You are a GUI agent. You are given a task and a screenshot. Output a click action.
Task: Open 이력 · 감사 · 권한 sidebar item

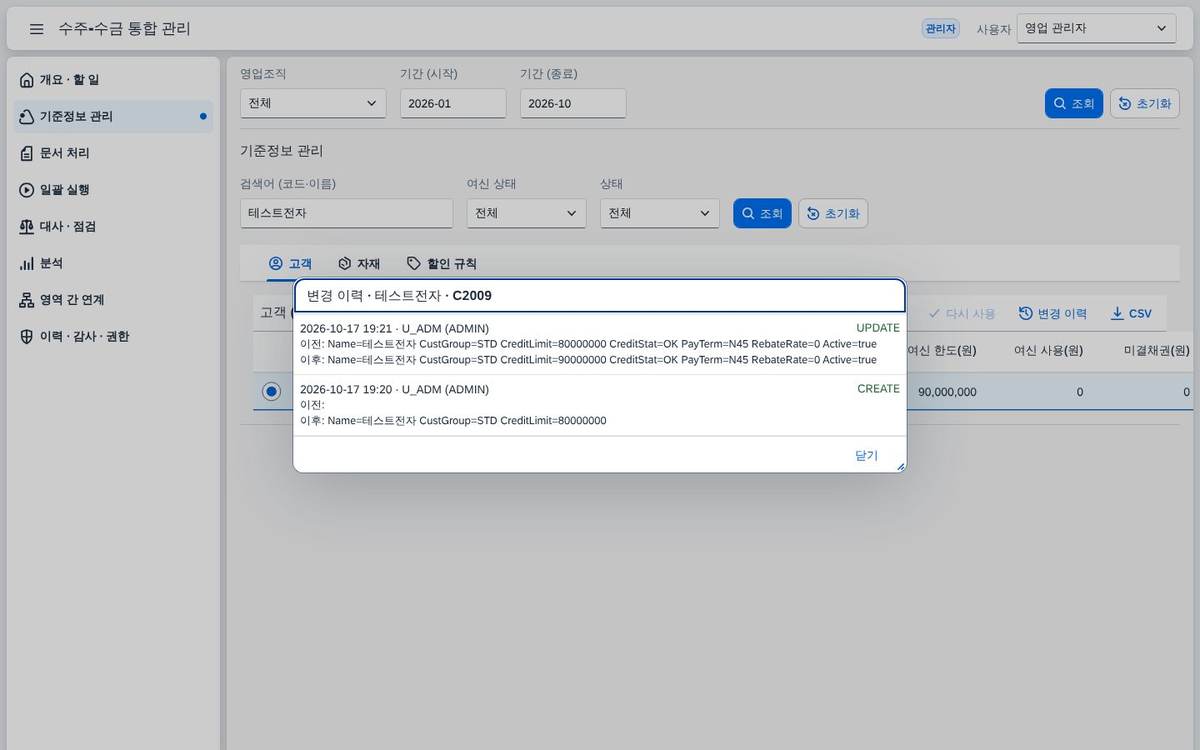(113, 336)
